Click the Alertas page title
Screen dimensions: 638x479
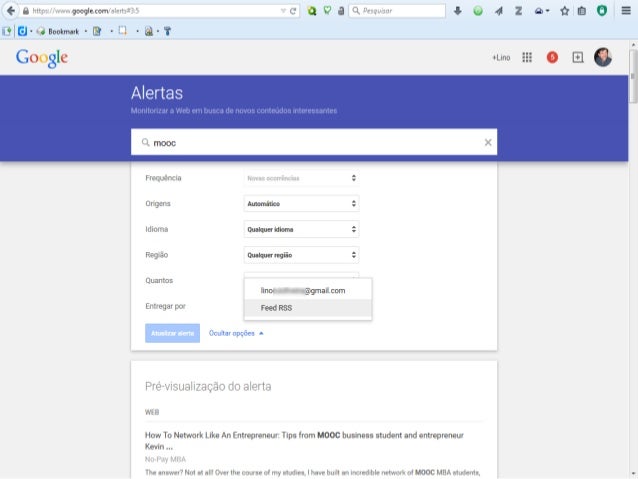pos(157,93)
